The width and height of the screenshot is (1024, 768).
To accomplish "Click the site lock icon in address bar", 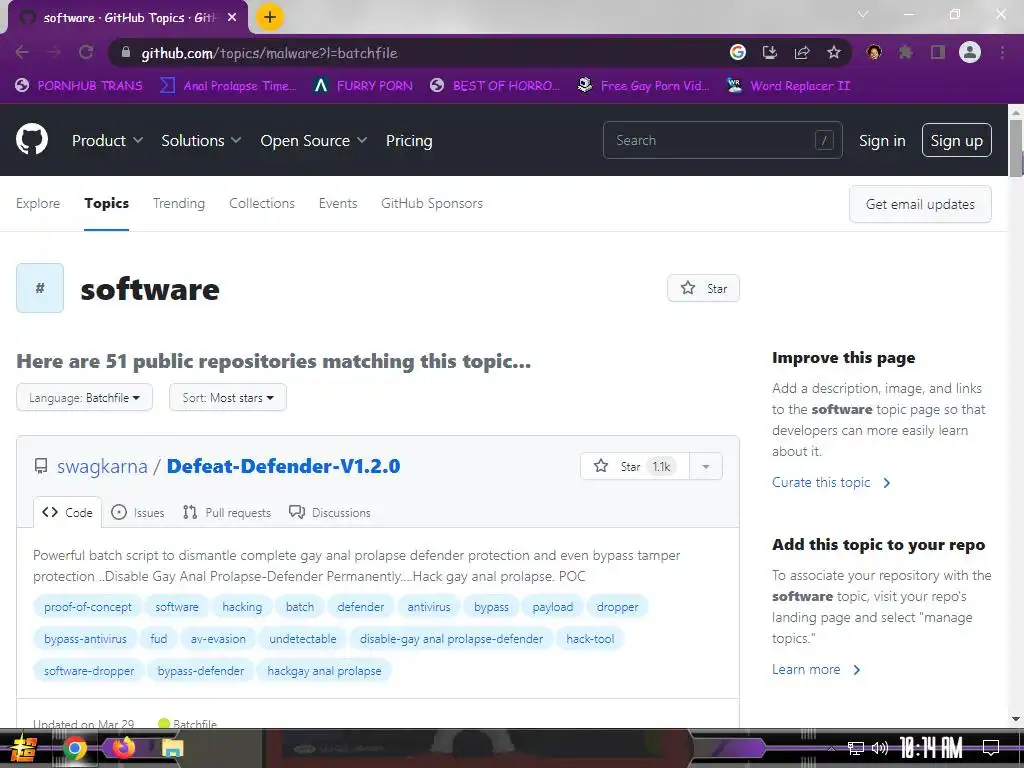I will [126, 53].
